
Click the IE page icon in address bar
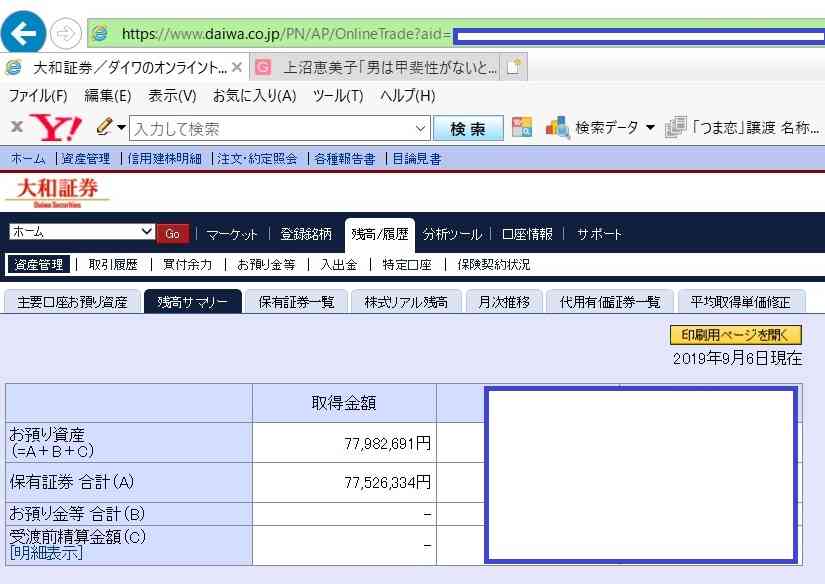[100, 34]
